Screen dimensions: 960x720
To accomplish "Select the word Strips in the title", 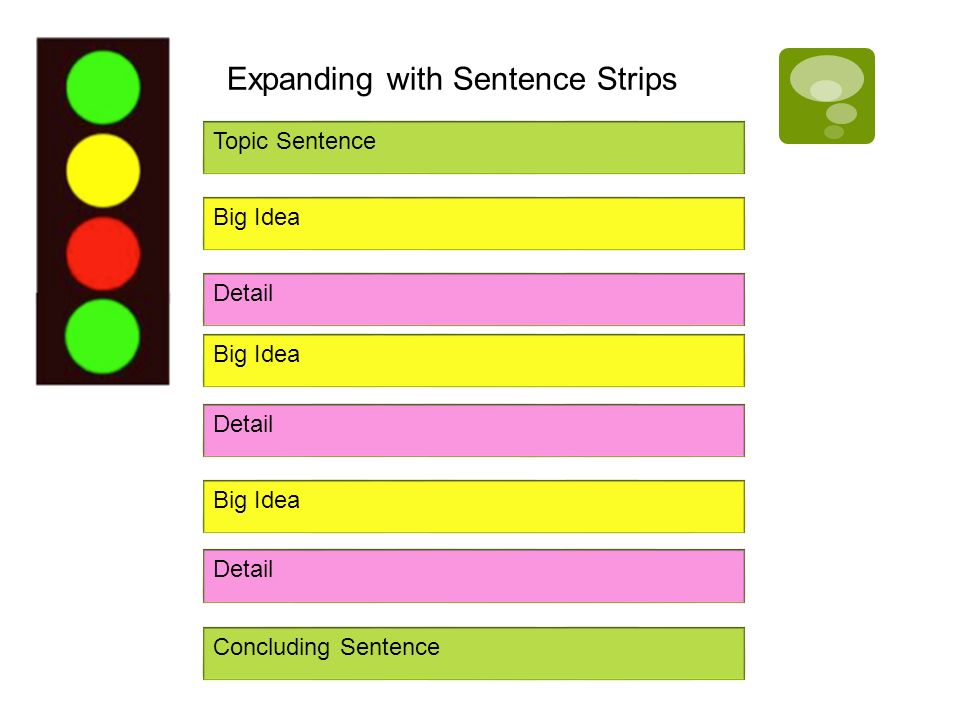I will tap(637, 80).
